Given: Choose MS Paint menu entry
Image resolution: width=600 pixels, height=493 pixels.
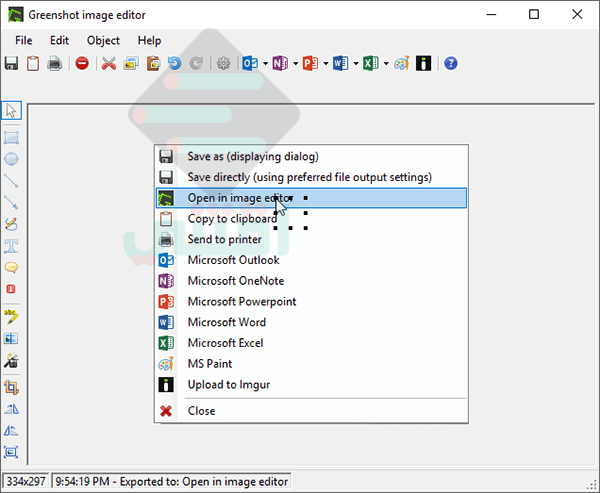Looking at the screenshot, I should coord(311,364).
